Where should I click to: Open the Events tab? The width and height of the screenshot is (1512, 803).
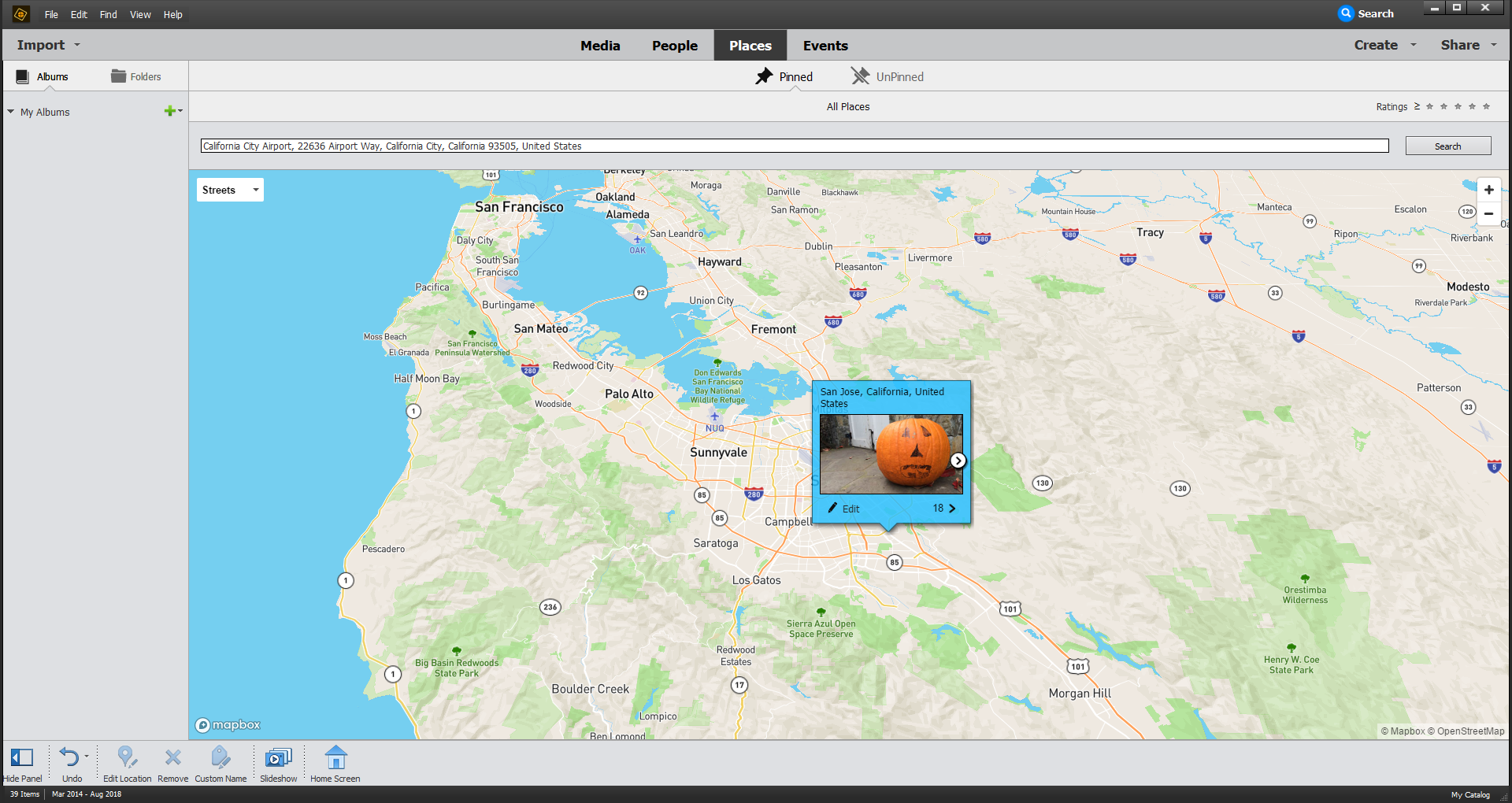pyautogui.click(x=825, y=46)
